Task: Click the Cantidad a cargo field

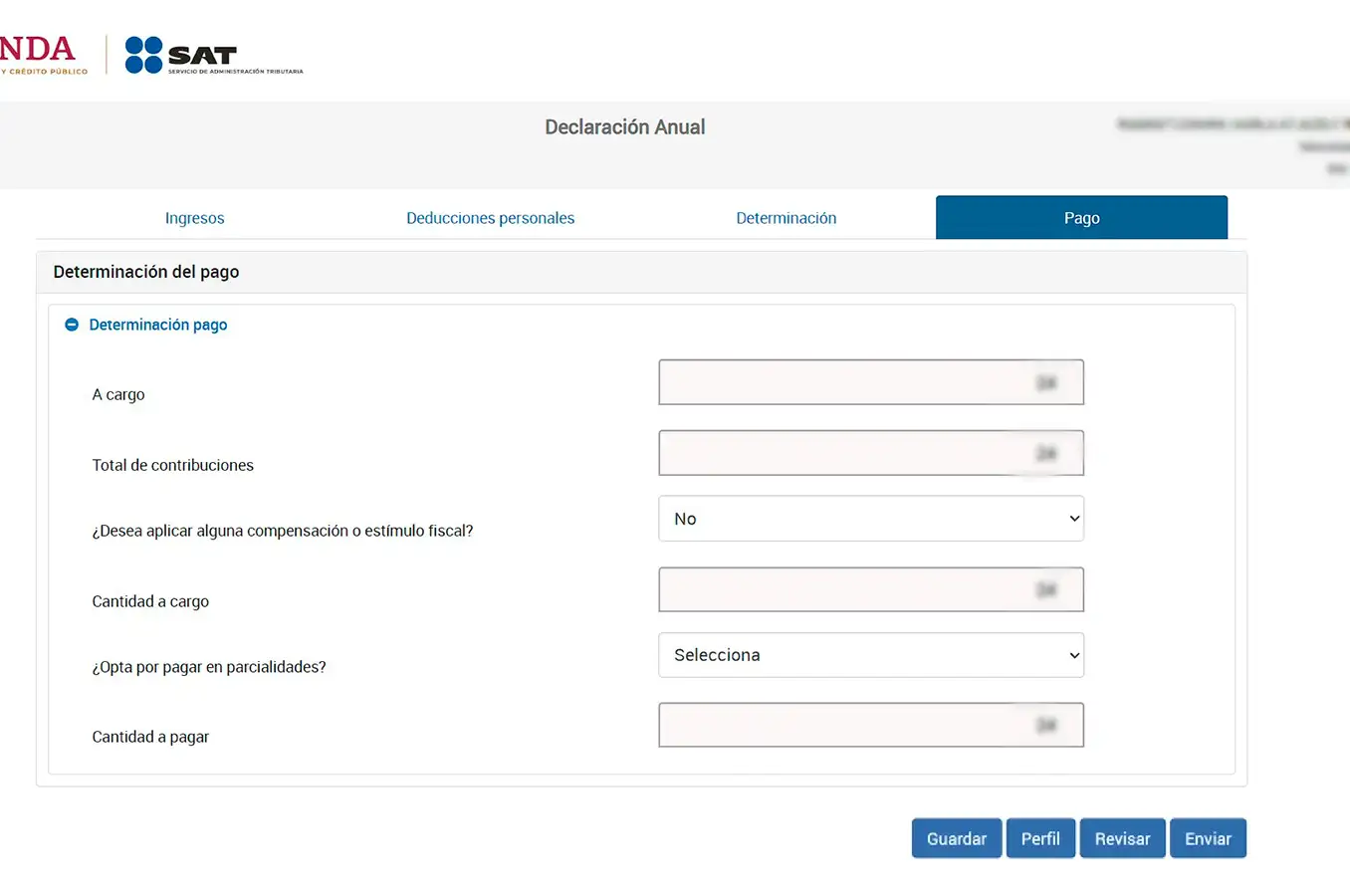Action: pyautogui.click(x=871, y=589)
